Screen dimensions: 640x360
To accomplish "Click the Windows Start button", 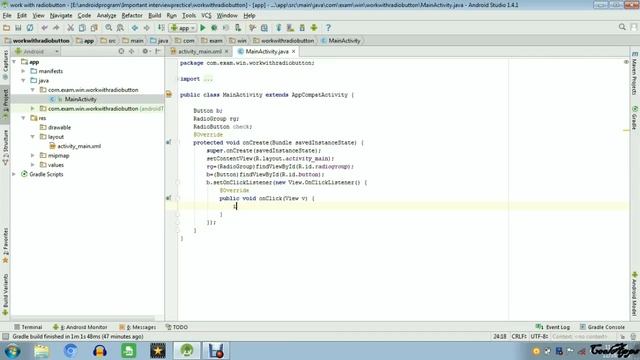I will point(12,351).
